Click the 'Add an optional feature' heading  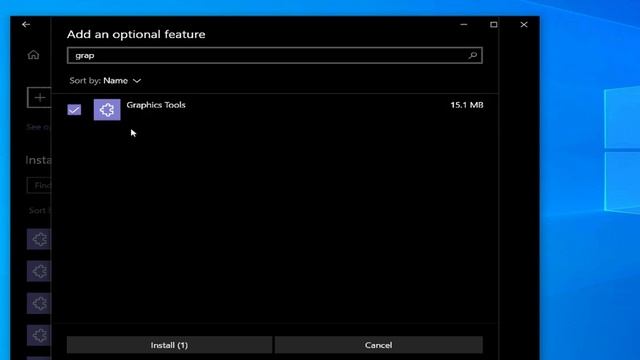tap(136, 34)
